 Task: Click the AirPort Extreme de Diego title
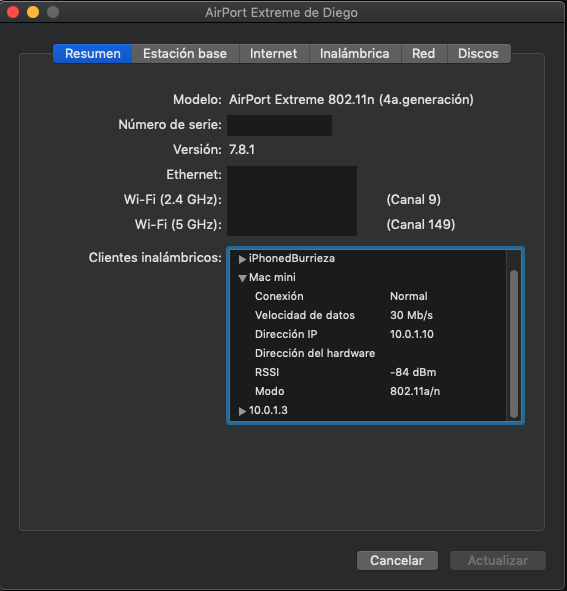coord(281,12)
